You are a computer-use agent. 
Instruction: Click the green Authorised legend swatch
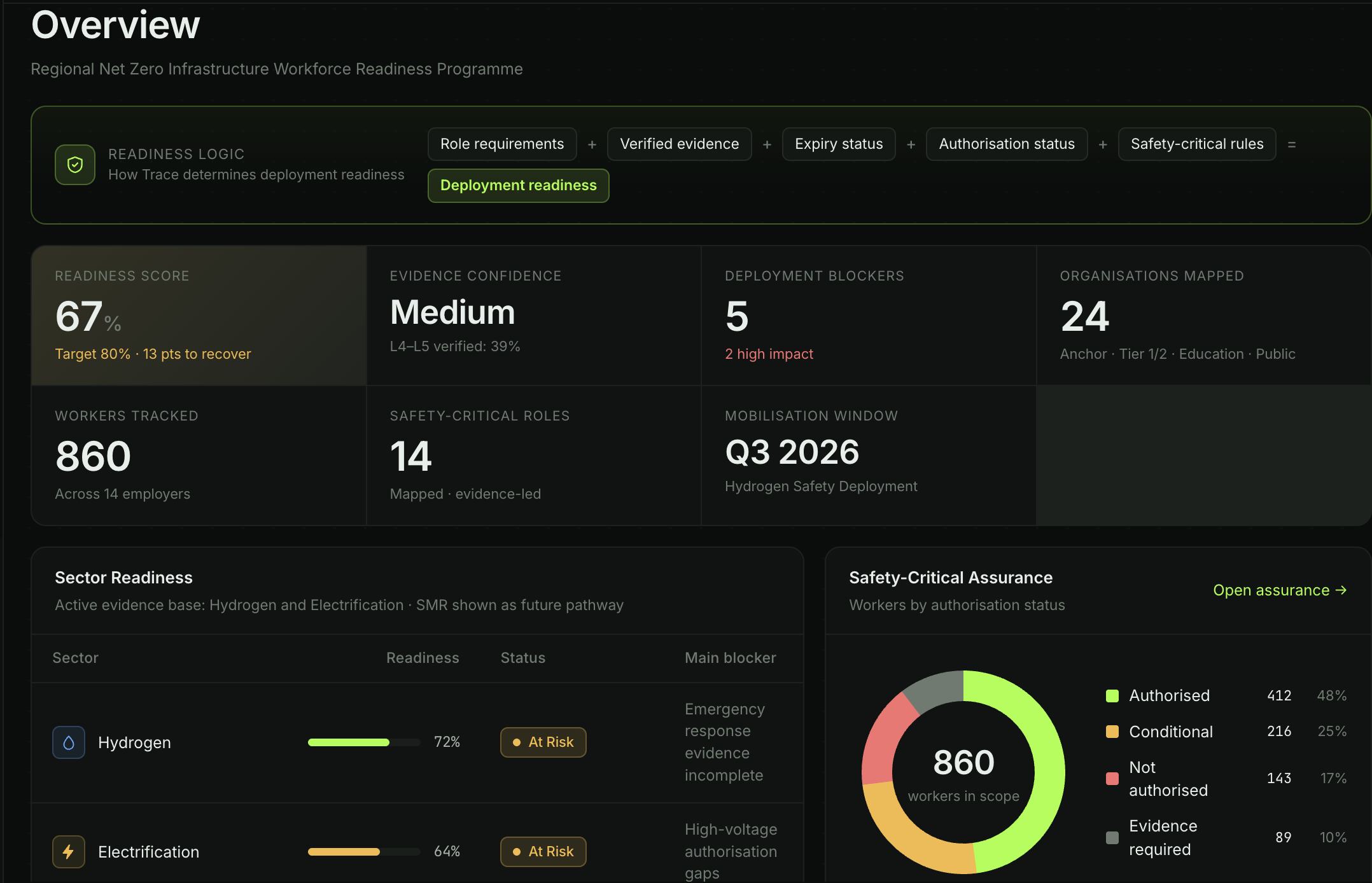coord(1112,696)
